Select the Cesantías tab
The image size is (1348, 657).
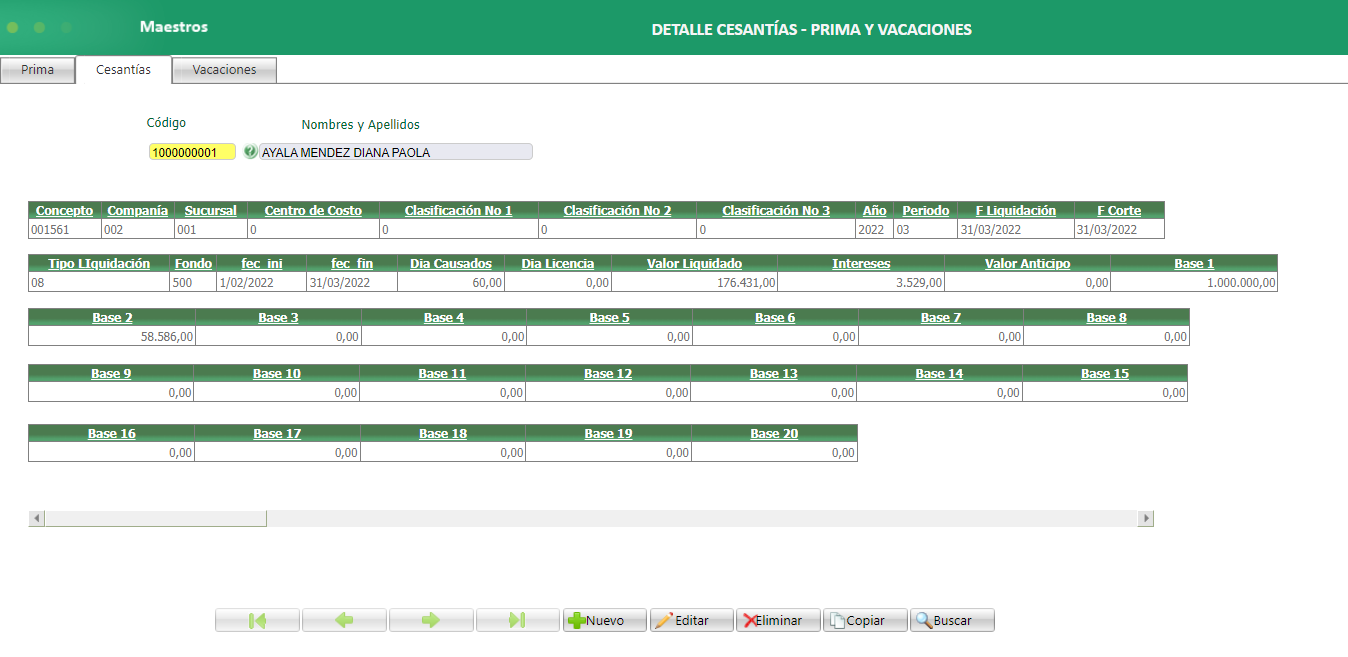coord(123,70)
